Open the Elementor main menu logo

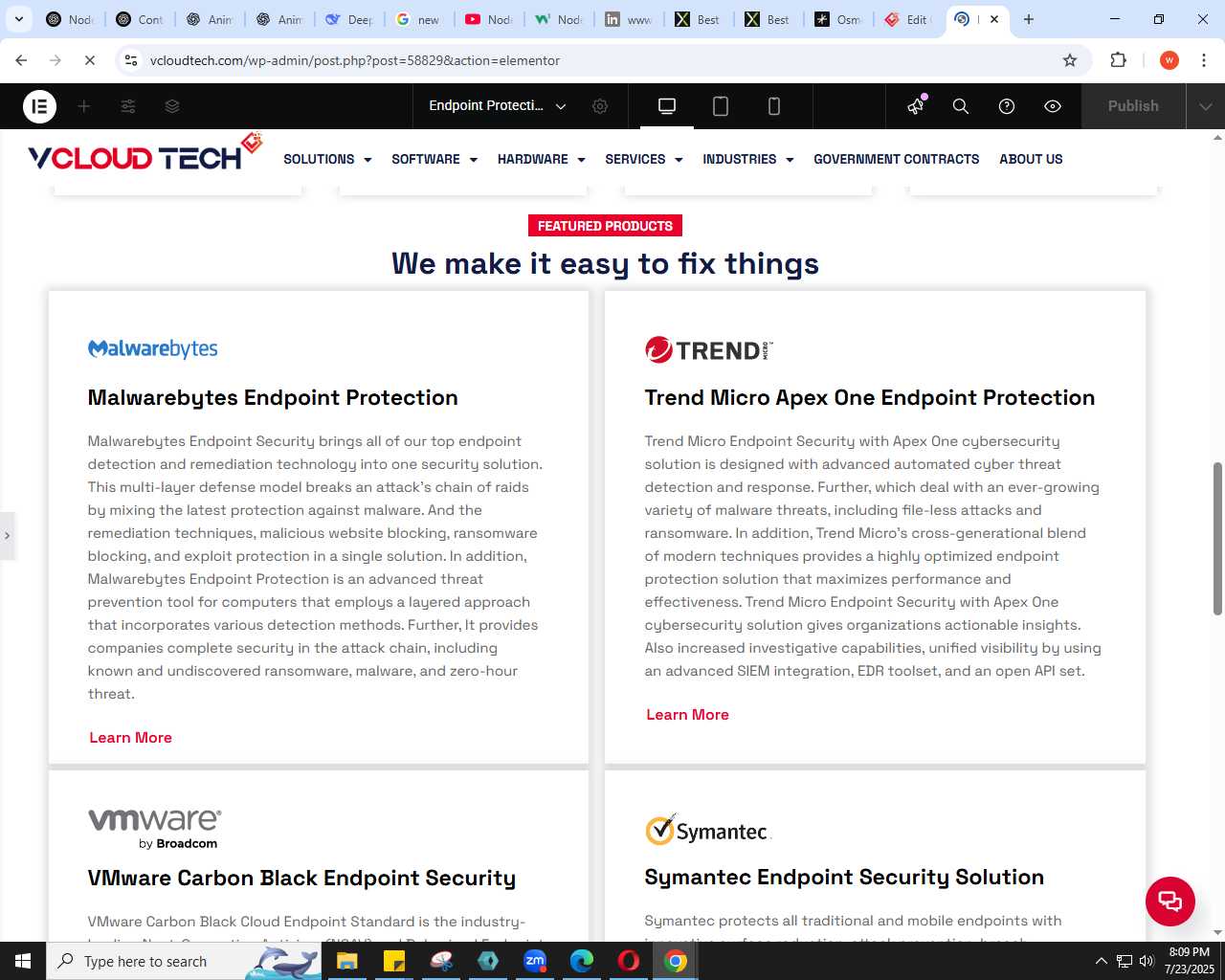coord(39,106)
